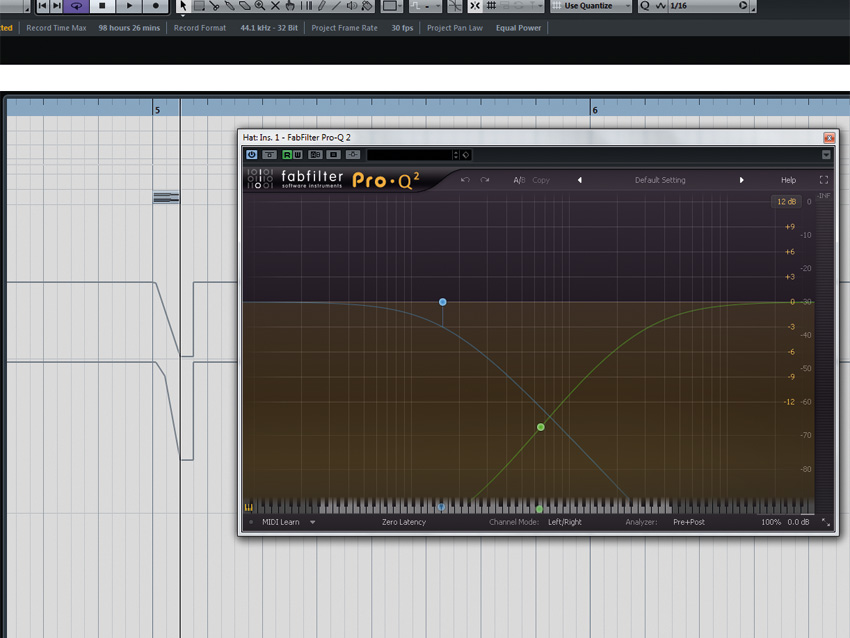Select the Color paint bucket tool
Image resolution: width=850 pixels, height=638 pixels.
tap(367, 6)
